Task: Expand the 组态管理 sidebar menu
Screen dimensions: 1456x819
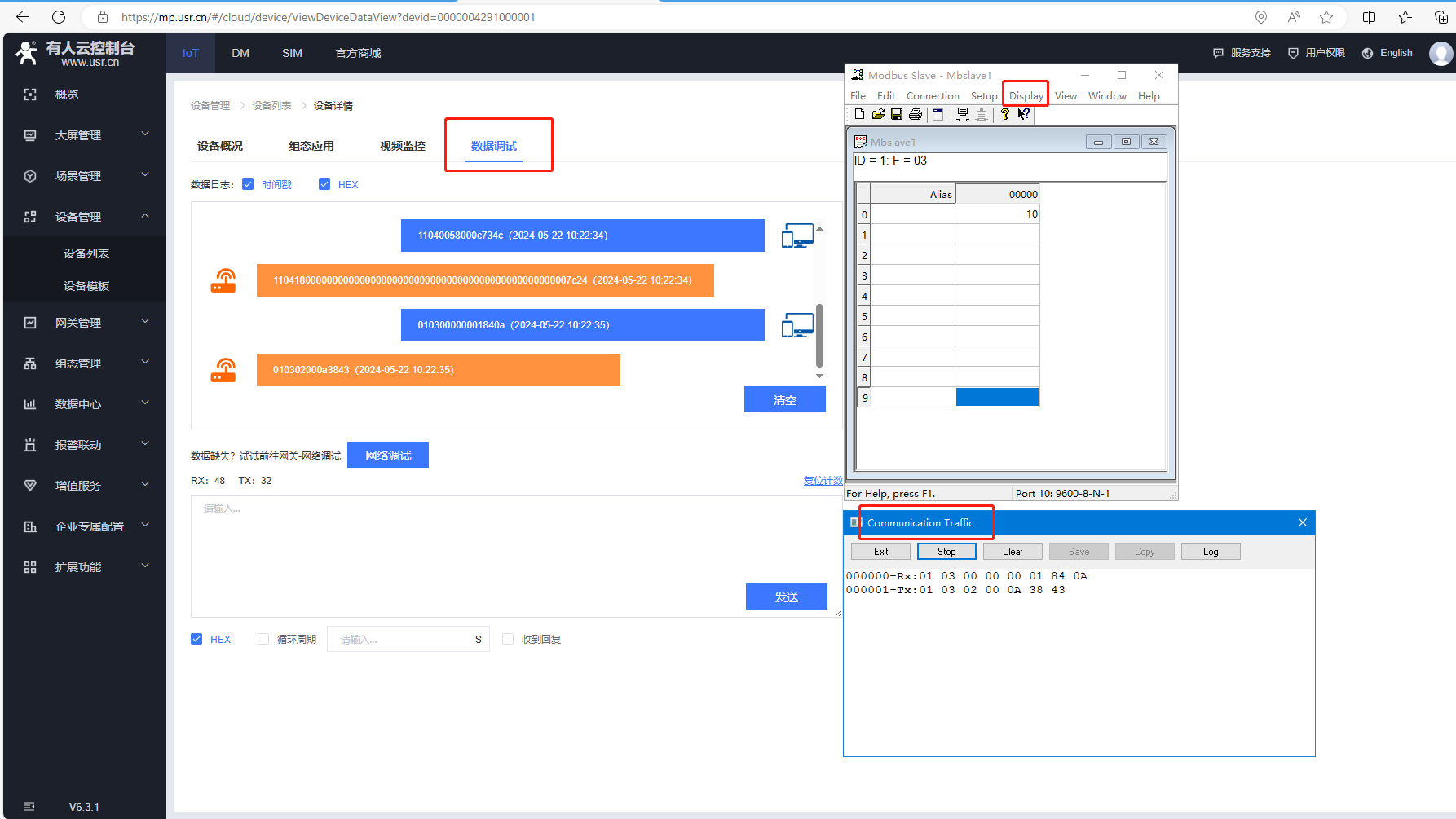Action: click(x=85, y=363)
